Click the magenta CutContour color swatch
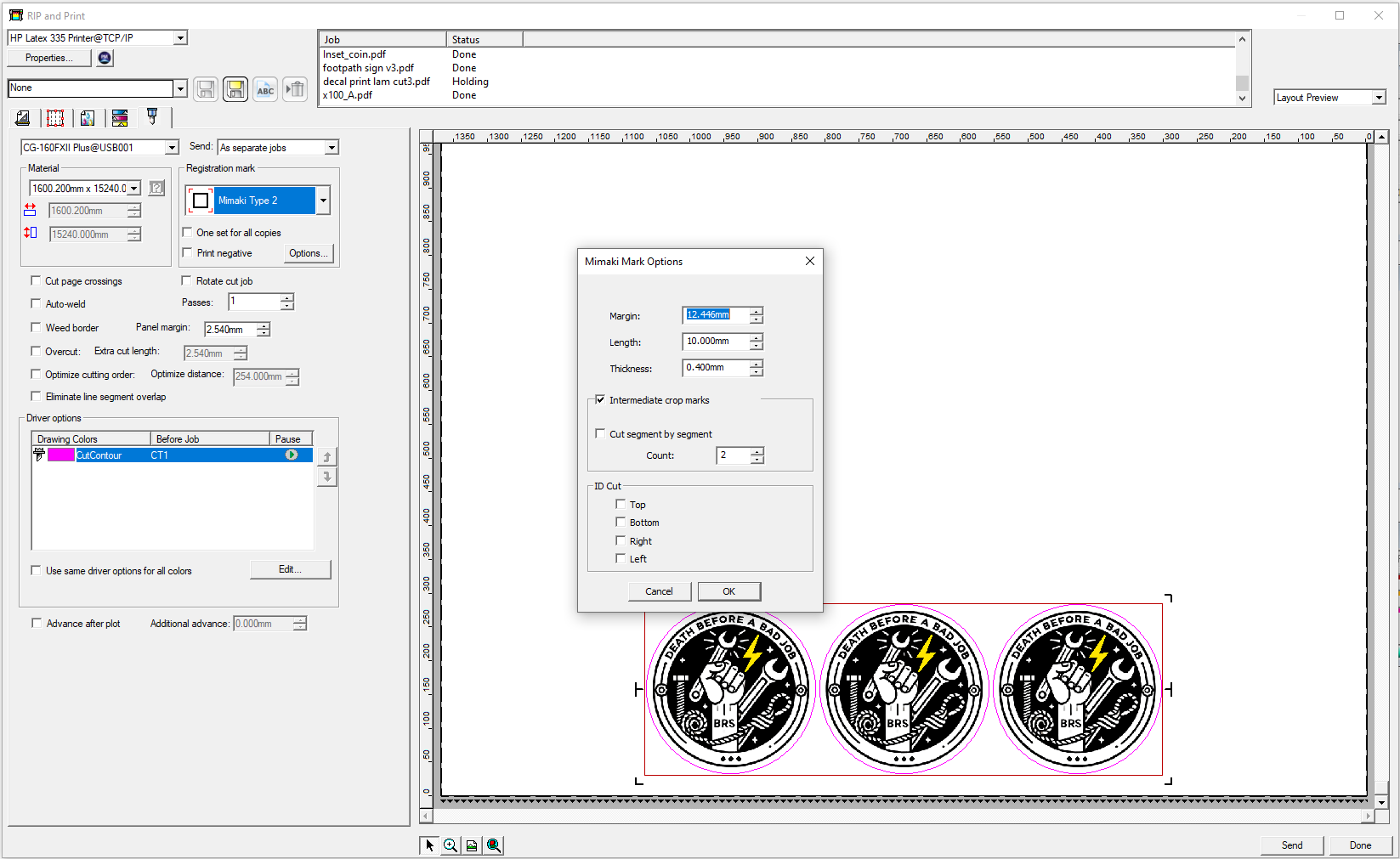The width and height of the screenshot is (1400, 859). (61, 455)
